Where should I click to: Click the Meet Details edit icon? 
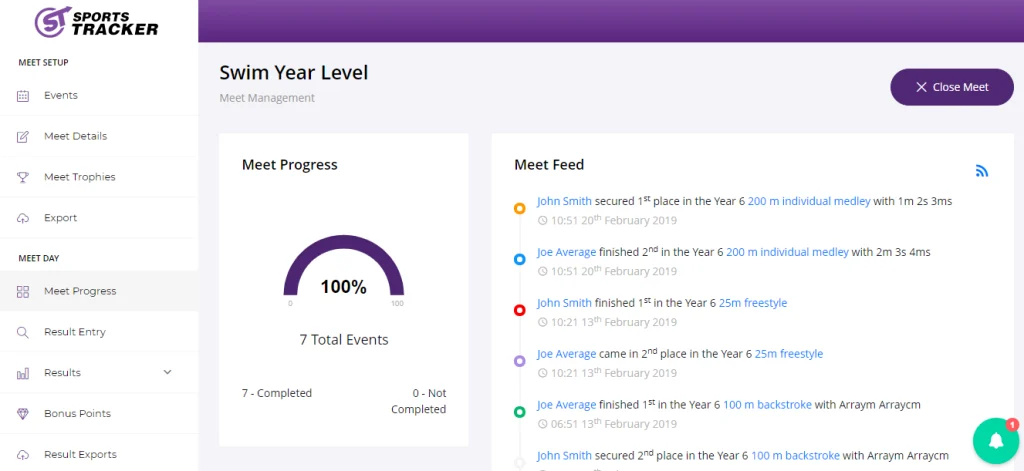[23, 137]
